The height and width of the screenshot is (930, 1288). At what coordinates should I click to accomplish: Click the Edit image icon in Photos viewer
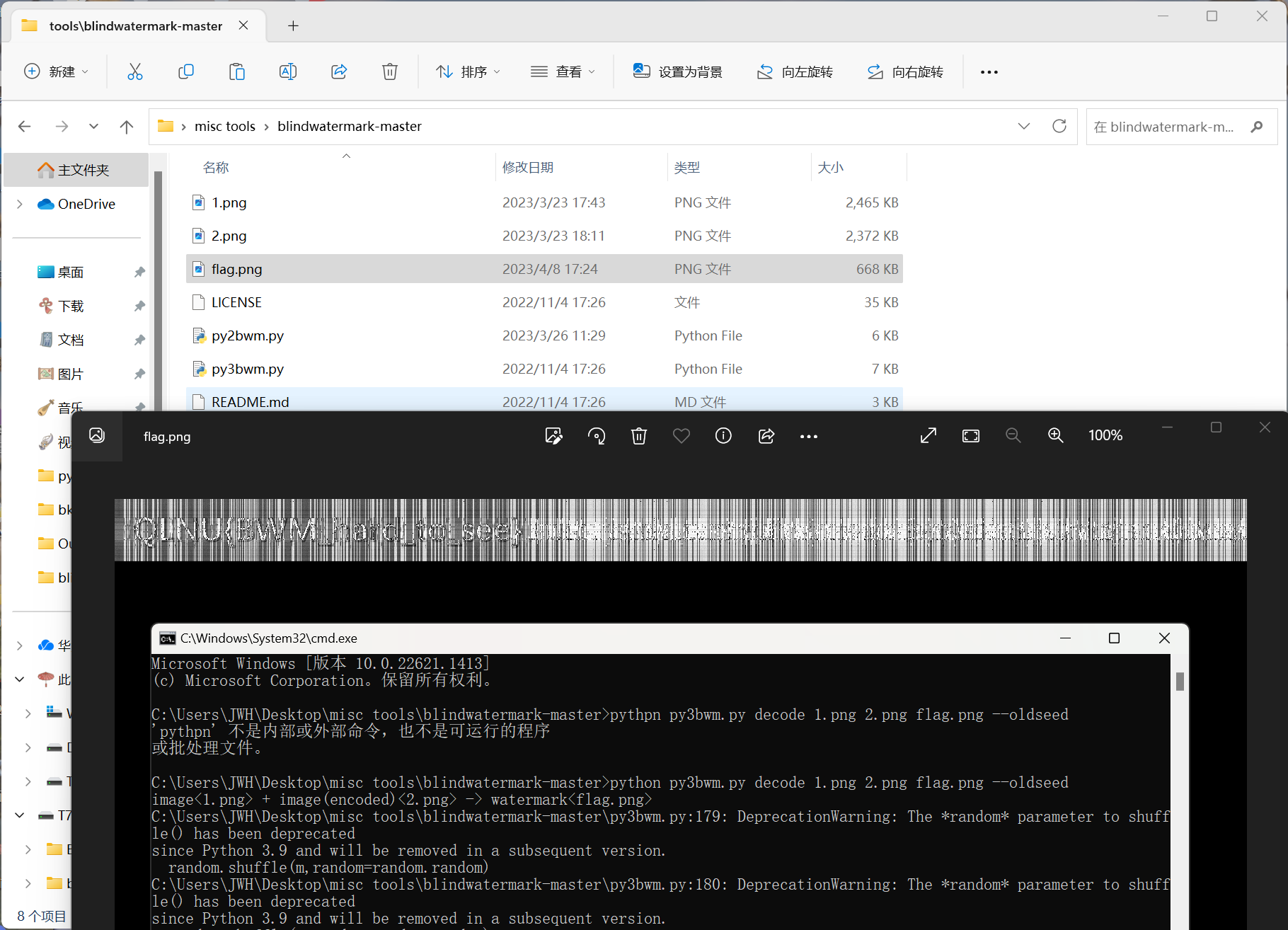pos(553,436)
